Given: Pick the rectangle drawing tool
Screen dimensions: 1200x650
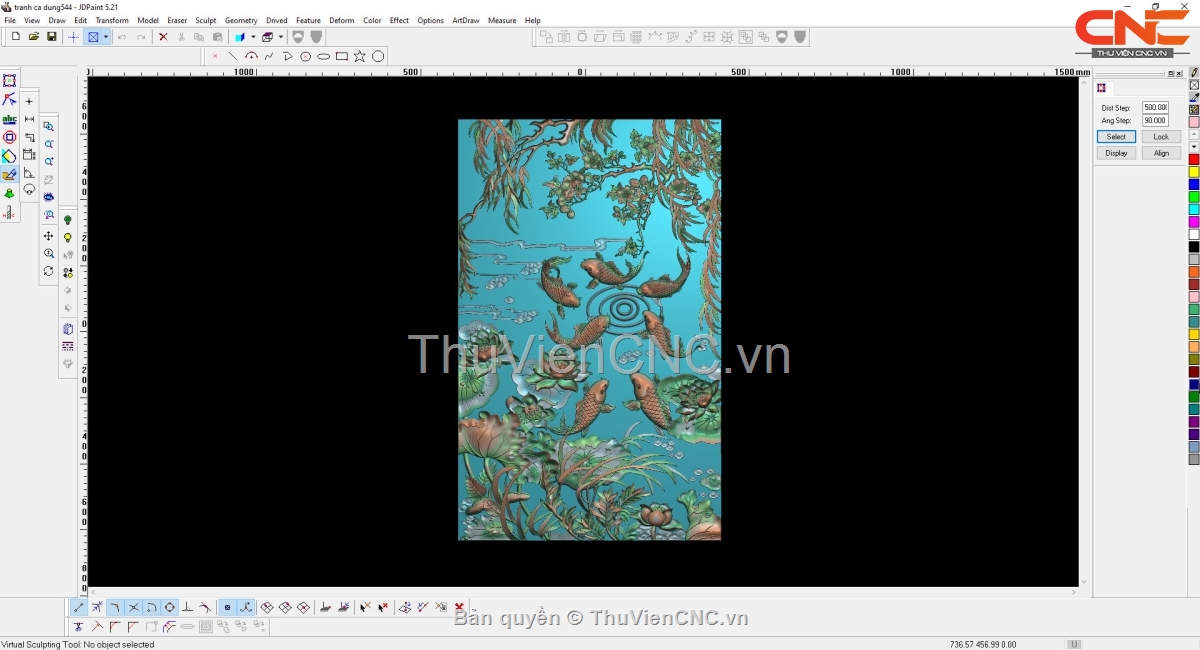Looking at the screenshot, I should tap(342, 56).
